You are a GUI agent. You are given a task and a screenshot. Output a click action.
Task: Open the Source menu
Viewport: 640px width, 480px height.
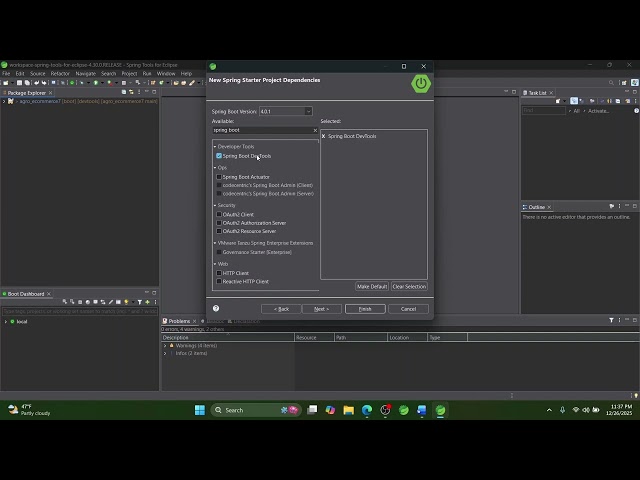tap(38, 74)
